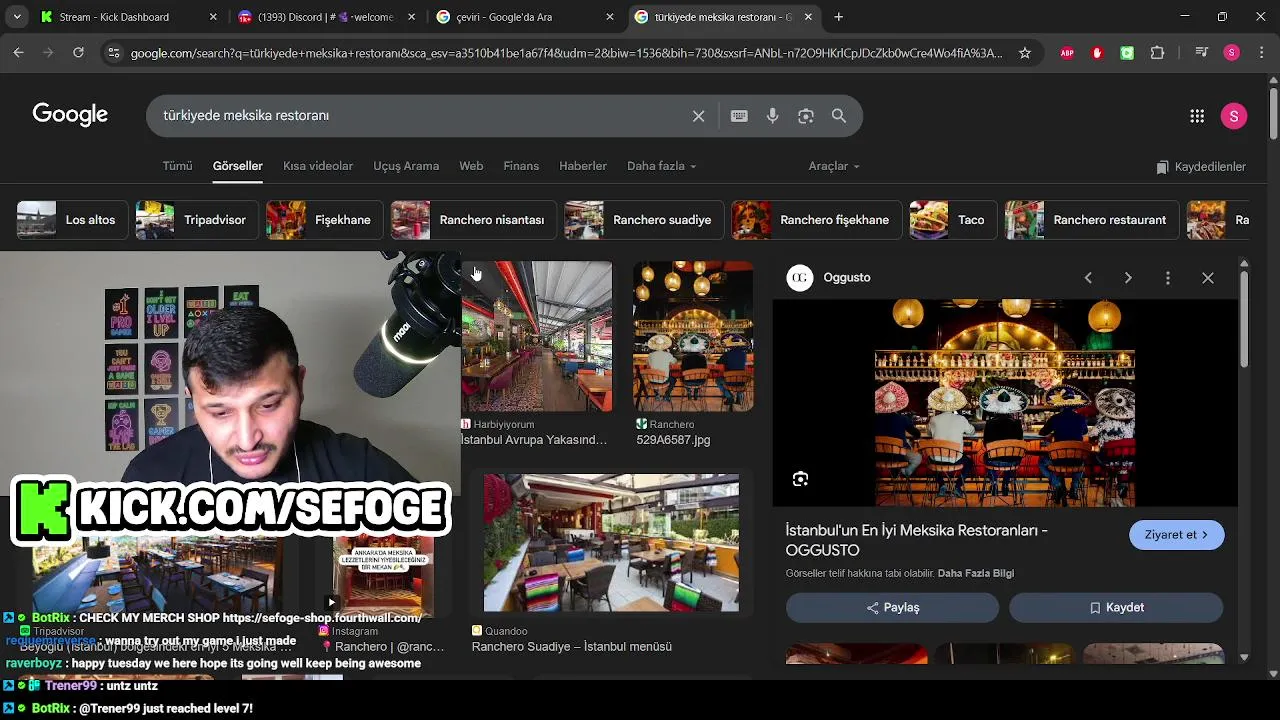Open the AdBlock Plus extension

[x=1067, y=53]
